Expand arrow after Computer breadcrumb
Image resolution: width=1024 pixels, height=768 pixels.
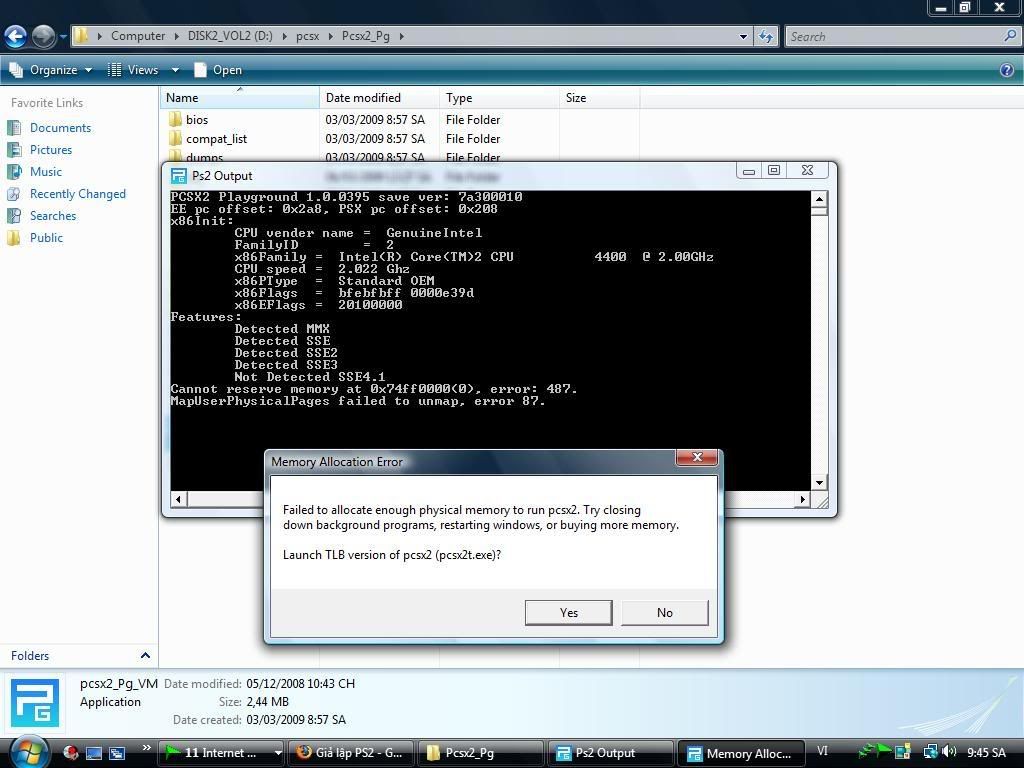pyautogui.click(x=177, y=37)
